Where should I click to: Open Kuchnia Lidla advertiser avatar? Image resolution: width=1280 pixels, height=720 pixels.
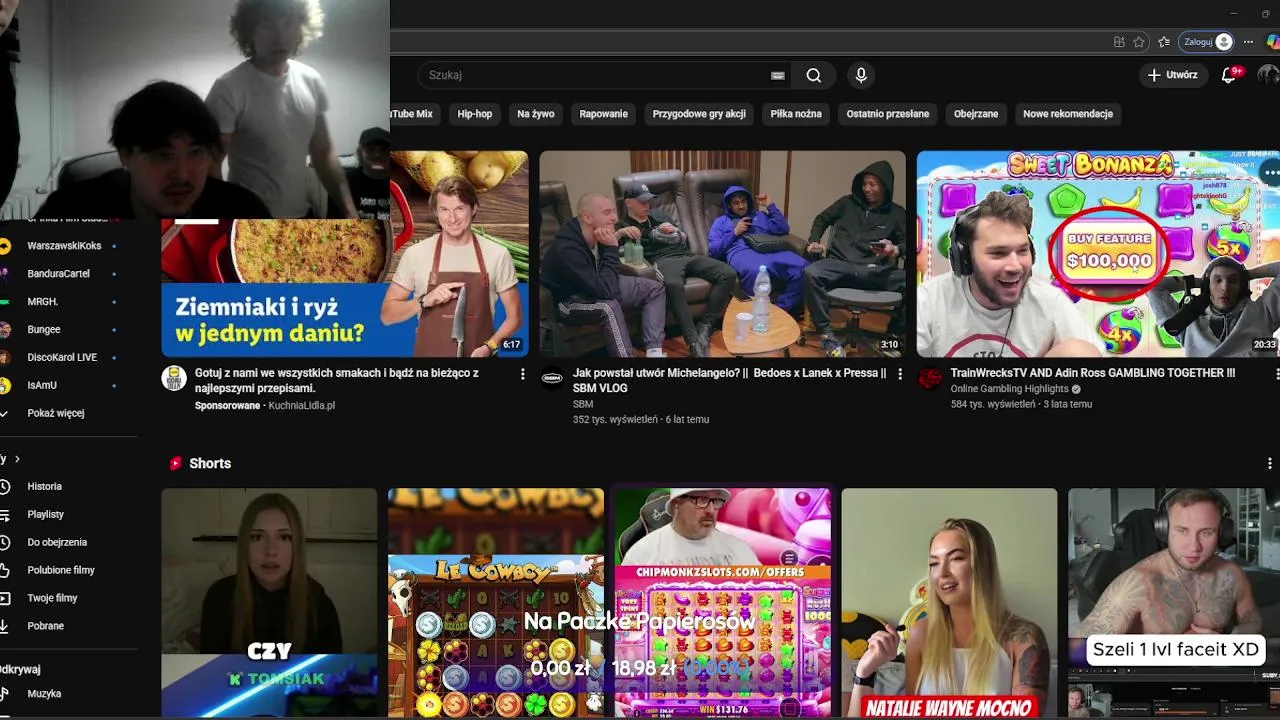(x=174, y=378)
